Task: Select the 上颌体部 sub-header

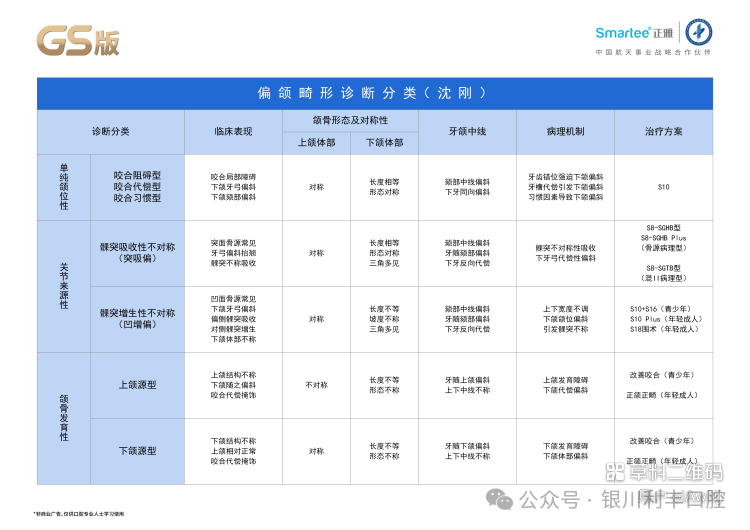Action: 316,143
